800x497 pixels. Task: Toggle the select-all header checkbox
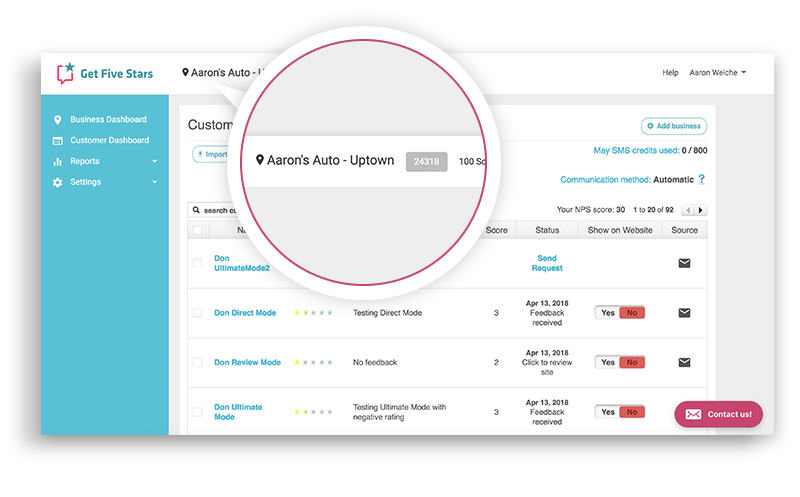[197, 230]
